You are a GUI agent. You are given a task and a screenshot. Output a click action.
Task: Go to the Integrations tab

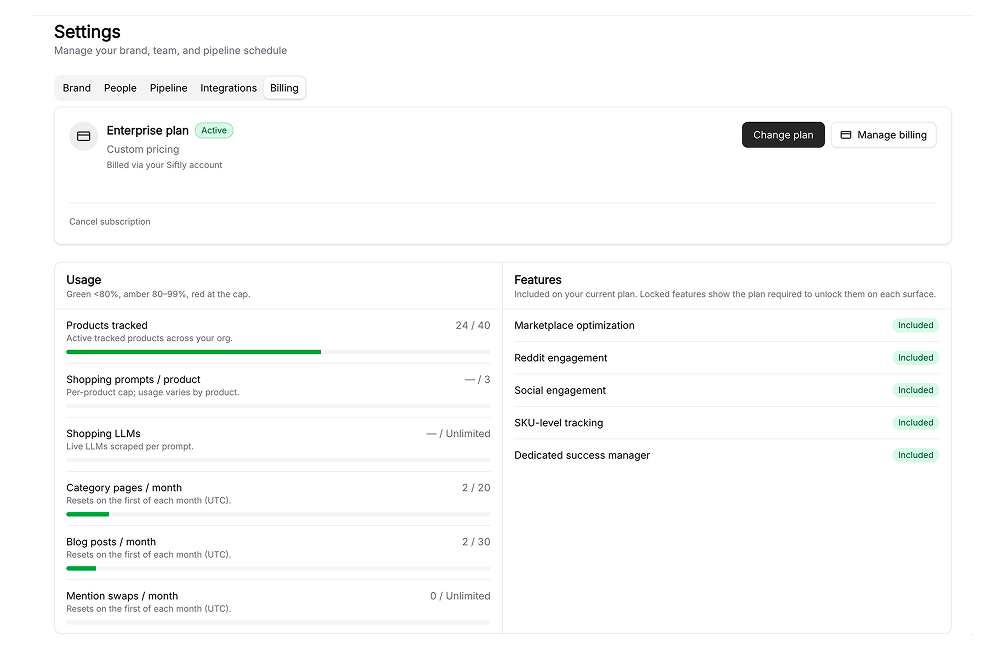(228, 88)
